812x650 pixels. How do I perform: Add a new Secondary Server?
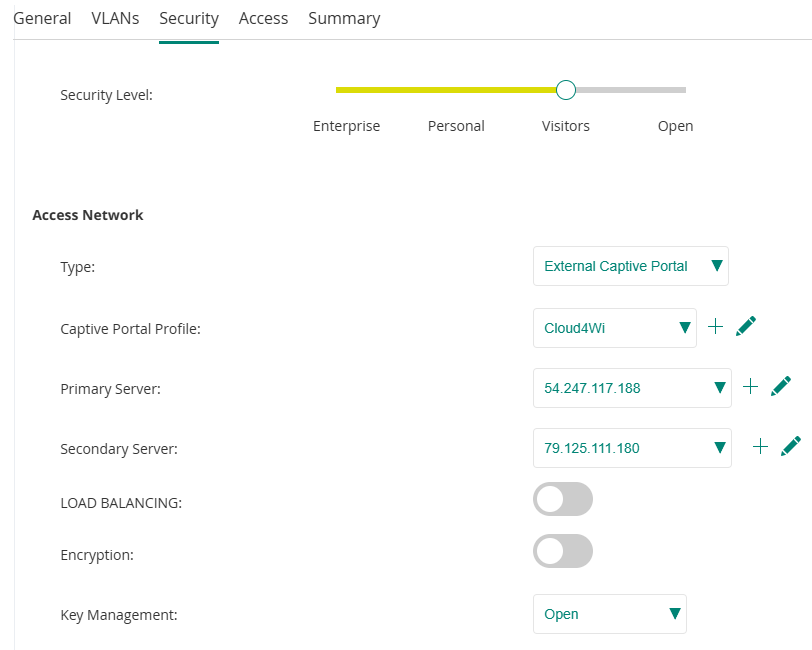point(760,447)
